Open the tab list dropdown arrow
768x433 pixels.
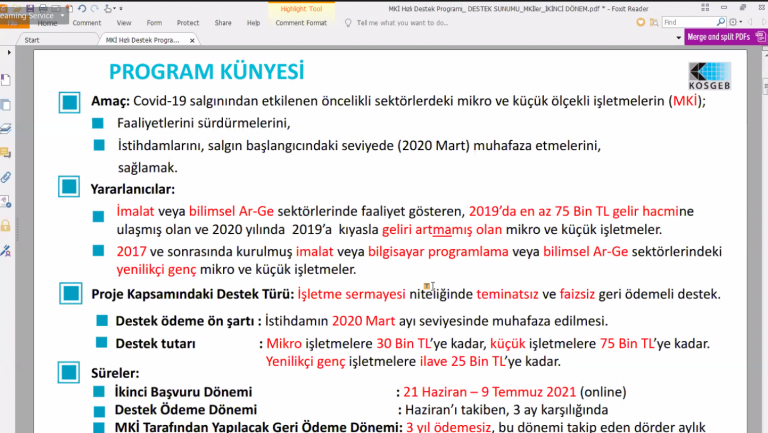tap(678, 38)
